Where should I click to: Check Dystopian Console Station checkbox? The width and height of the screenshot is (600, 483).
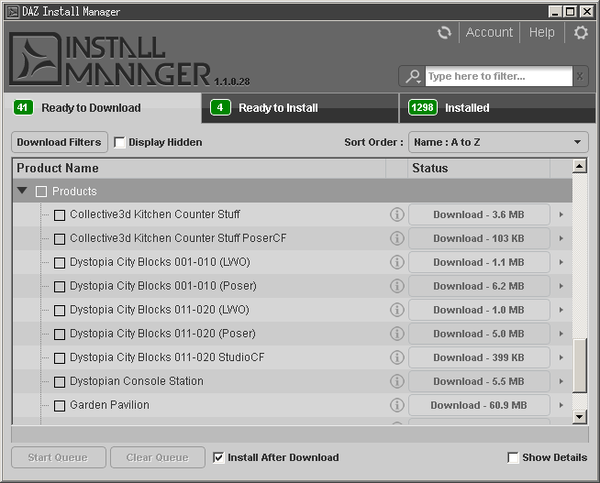pos(59,382)
